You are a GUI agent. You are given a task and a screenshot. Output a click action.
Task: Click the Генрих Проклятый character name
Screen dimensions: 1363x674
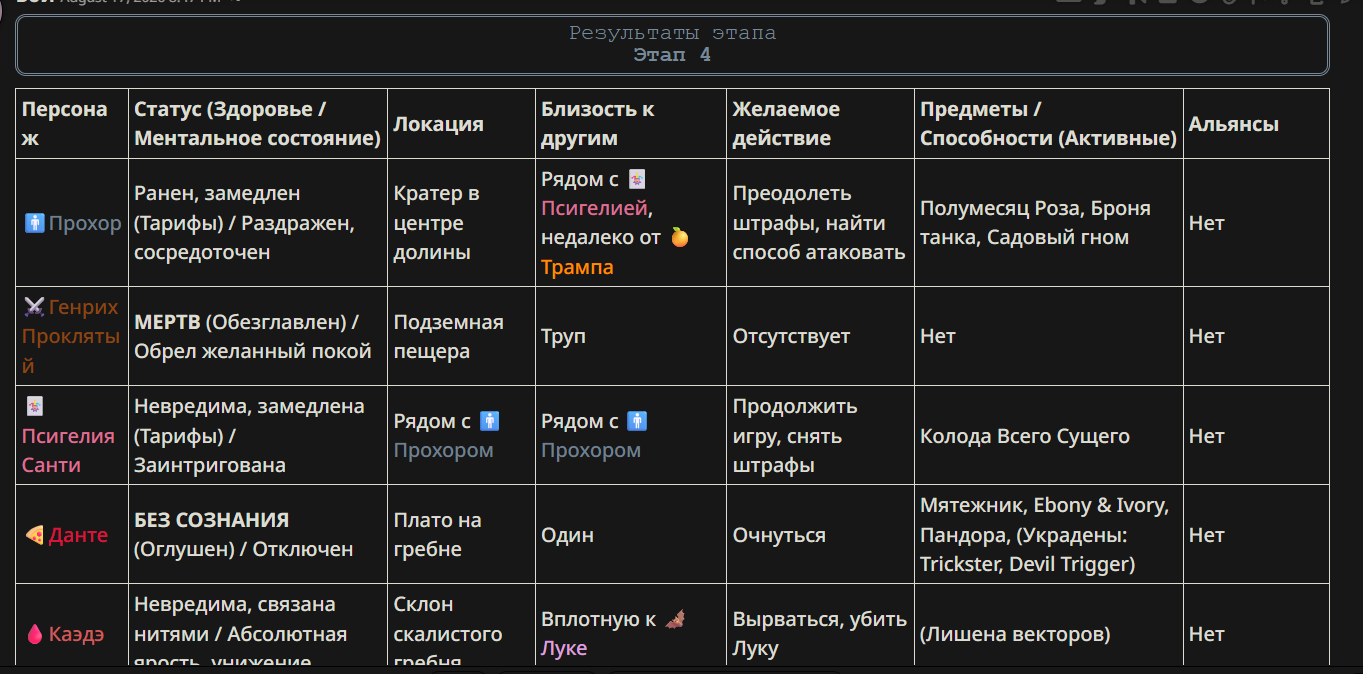point(71,336)
